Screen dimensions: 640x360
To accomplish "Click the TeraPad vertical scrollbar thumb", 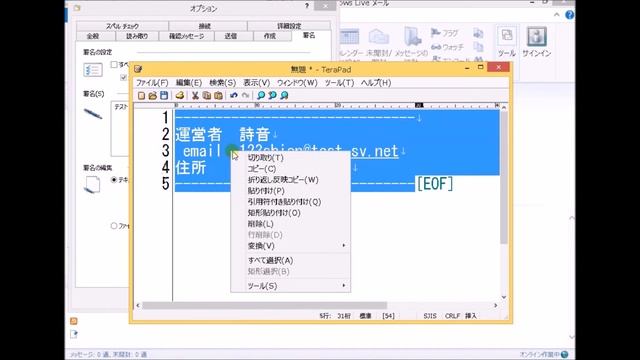I will 504,178.
